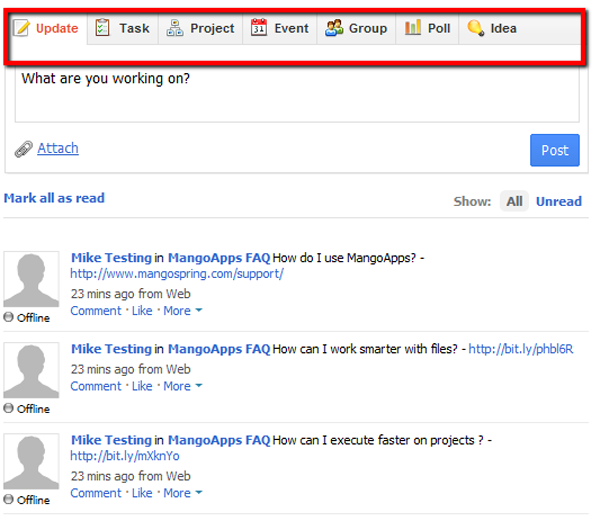
Task: Like the 'work smarter with files' post
Action: (142, 386)
